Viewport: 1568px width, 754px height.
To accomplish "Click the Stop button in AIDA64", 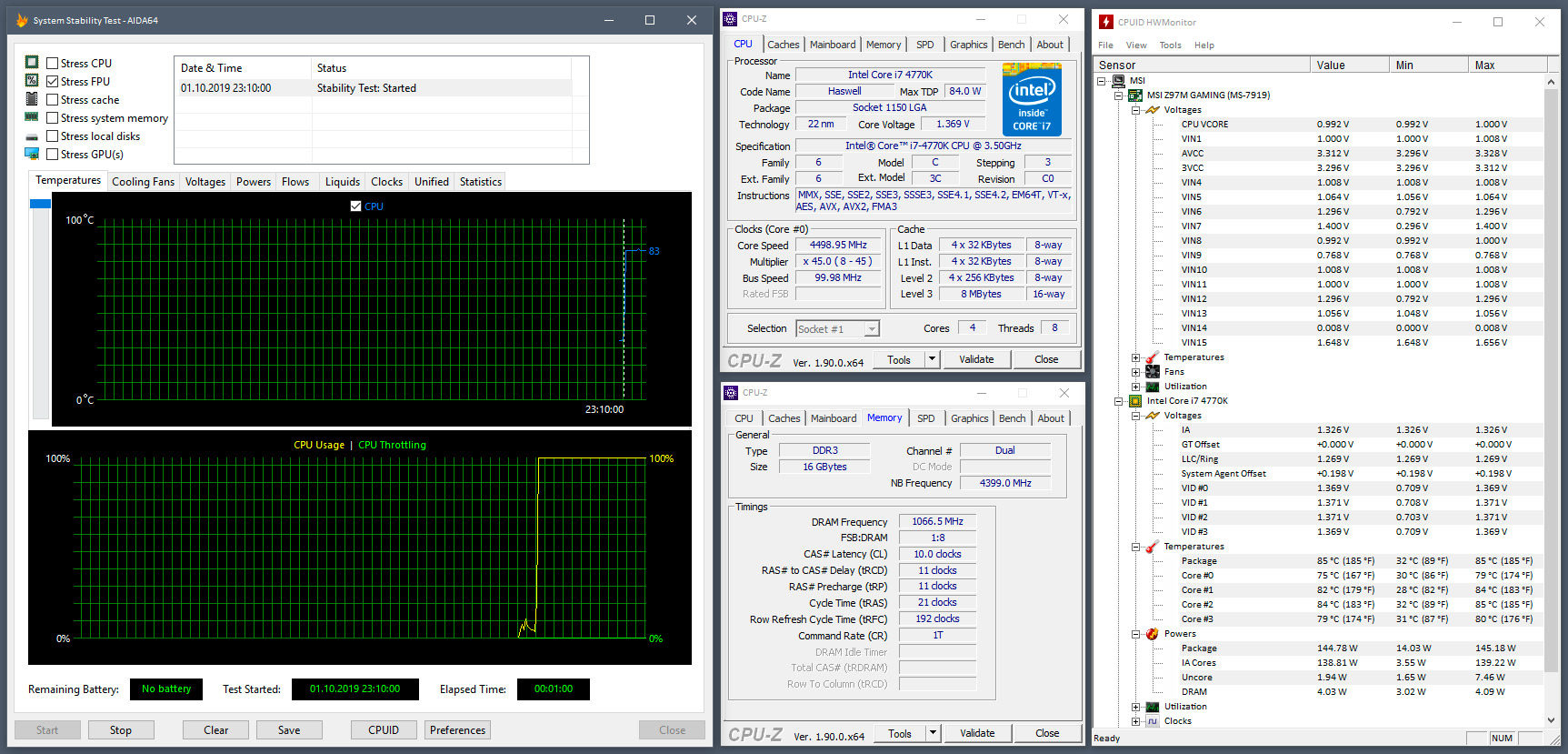I will click(121, 730).
